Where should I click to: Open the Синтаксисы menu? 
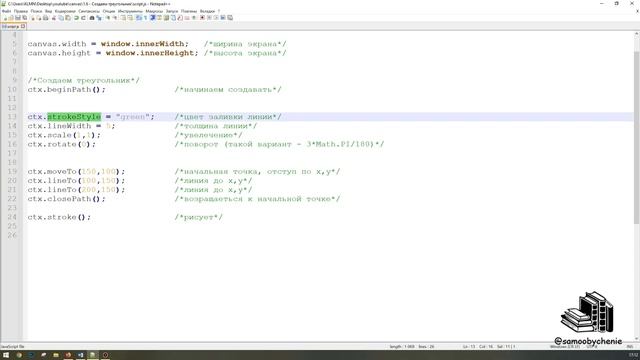point(89,11)
